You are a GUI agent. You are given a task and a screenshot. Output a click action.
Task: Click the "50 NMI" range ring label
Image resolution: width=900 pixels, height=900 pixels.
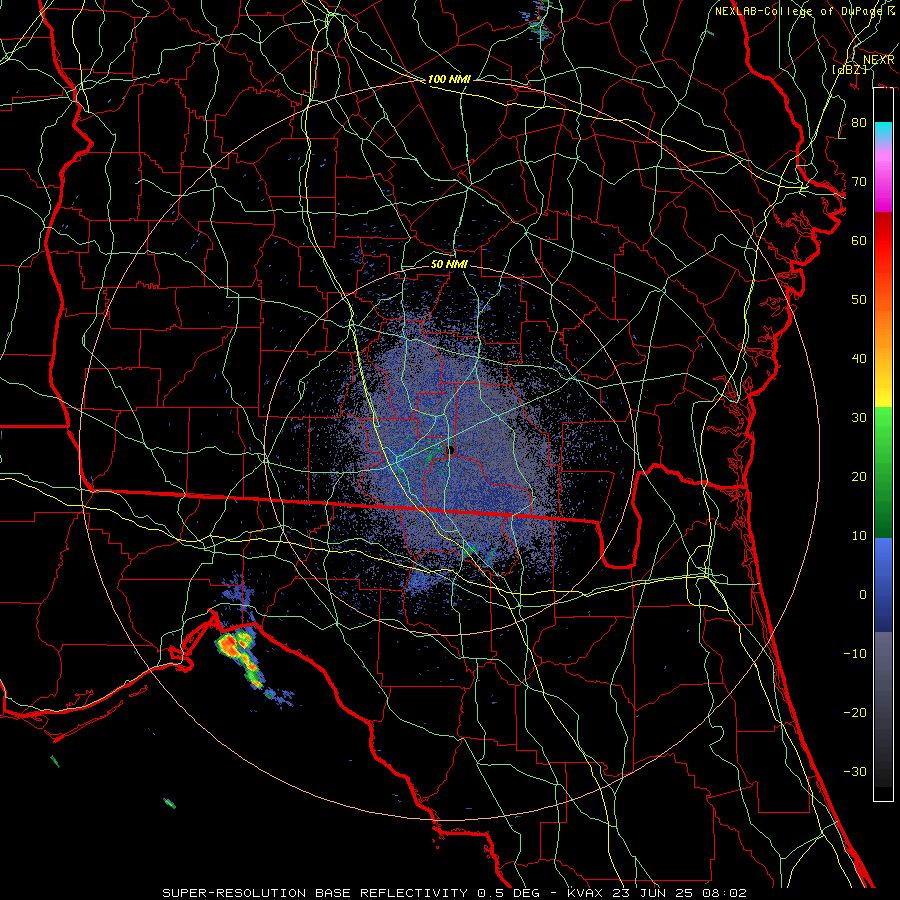449,264
